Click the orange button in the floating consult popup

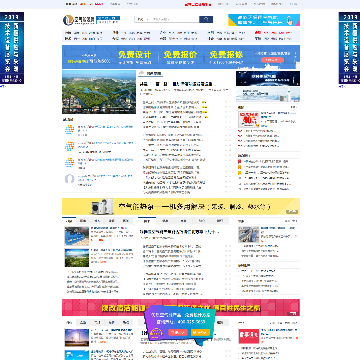[200, 332]
